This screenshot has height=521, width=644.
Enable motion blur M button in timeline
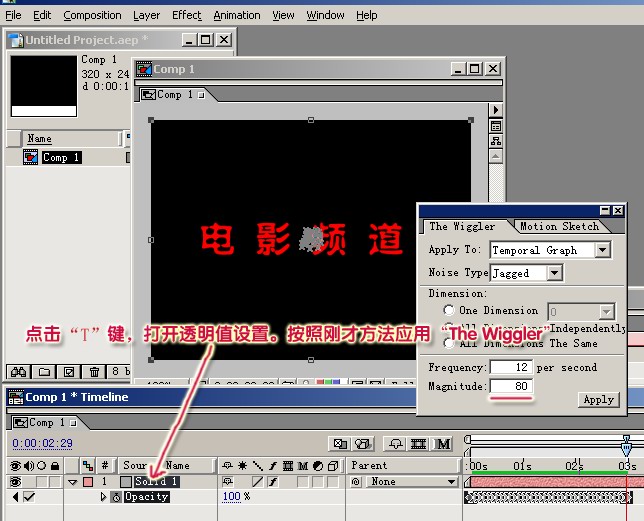(442, 444)
